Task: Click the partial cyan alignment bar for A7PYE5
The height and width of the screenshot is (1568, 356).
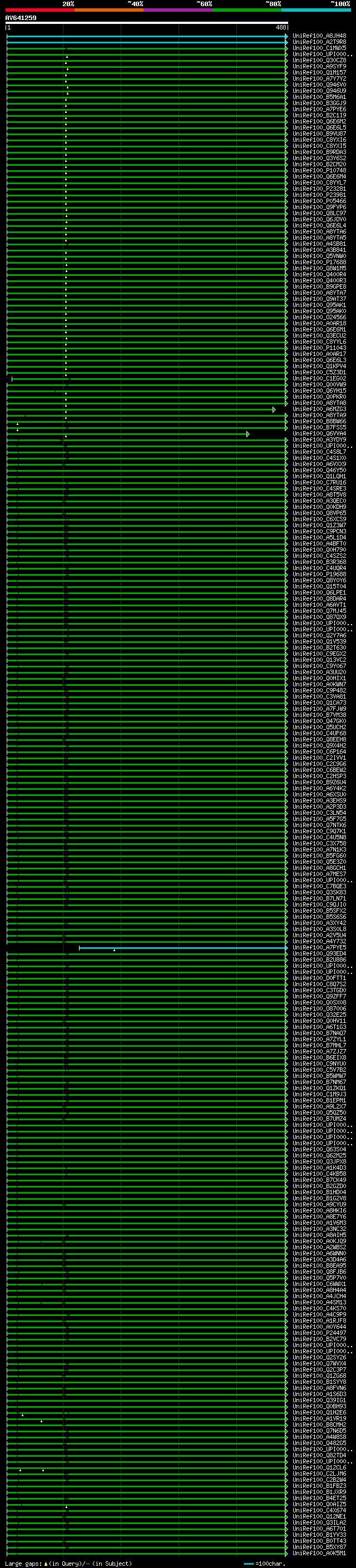Action: (x=182, y=948)
